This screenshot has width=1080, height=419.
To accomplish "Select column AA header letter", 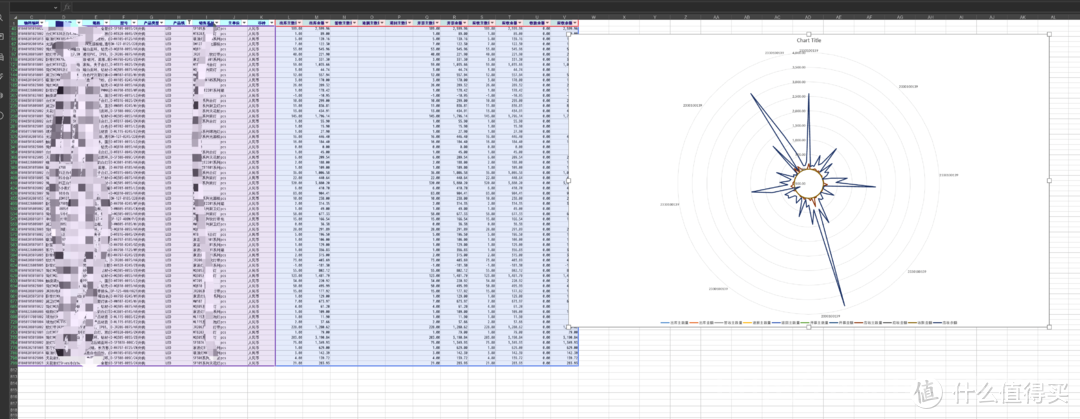I will point(716,17).
